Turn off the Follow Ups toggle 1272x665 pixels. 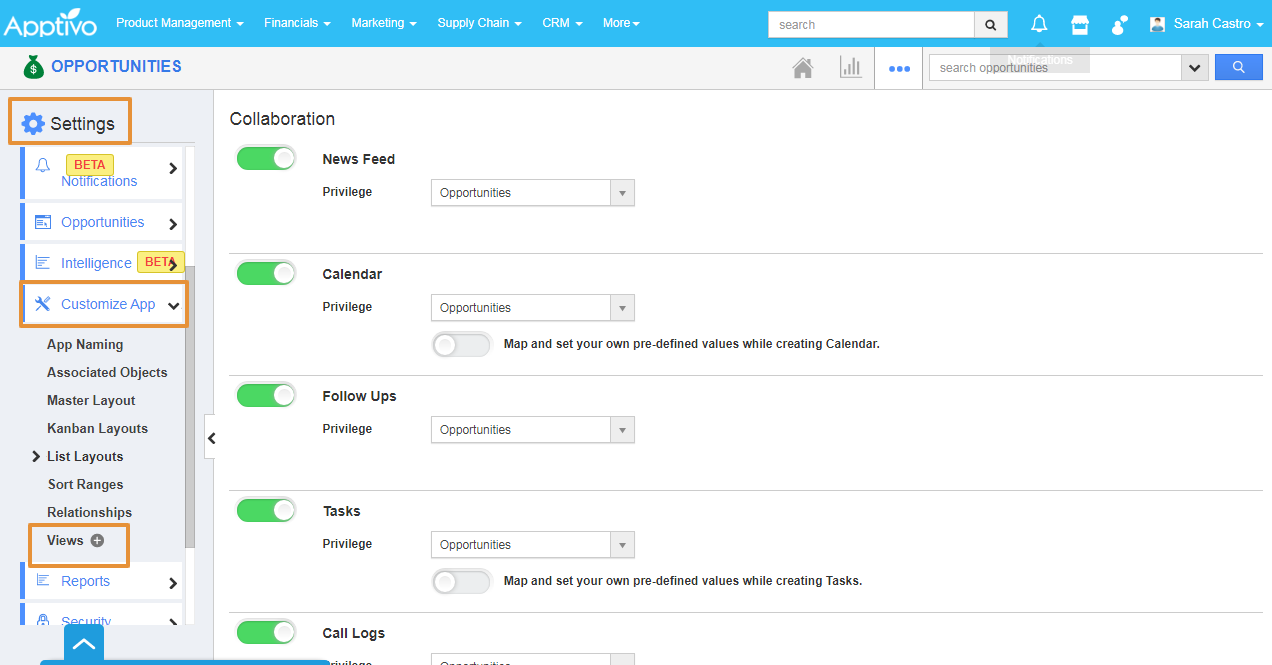[266, 395]
